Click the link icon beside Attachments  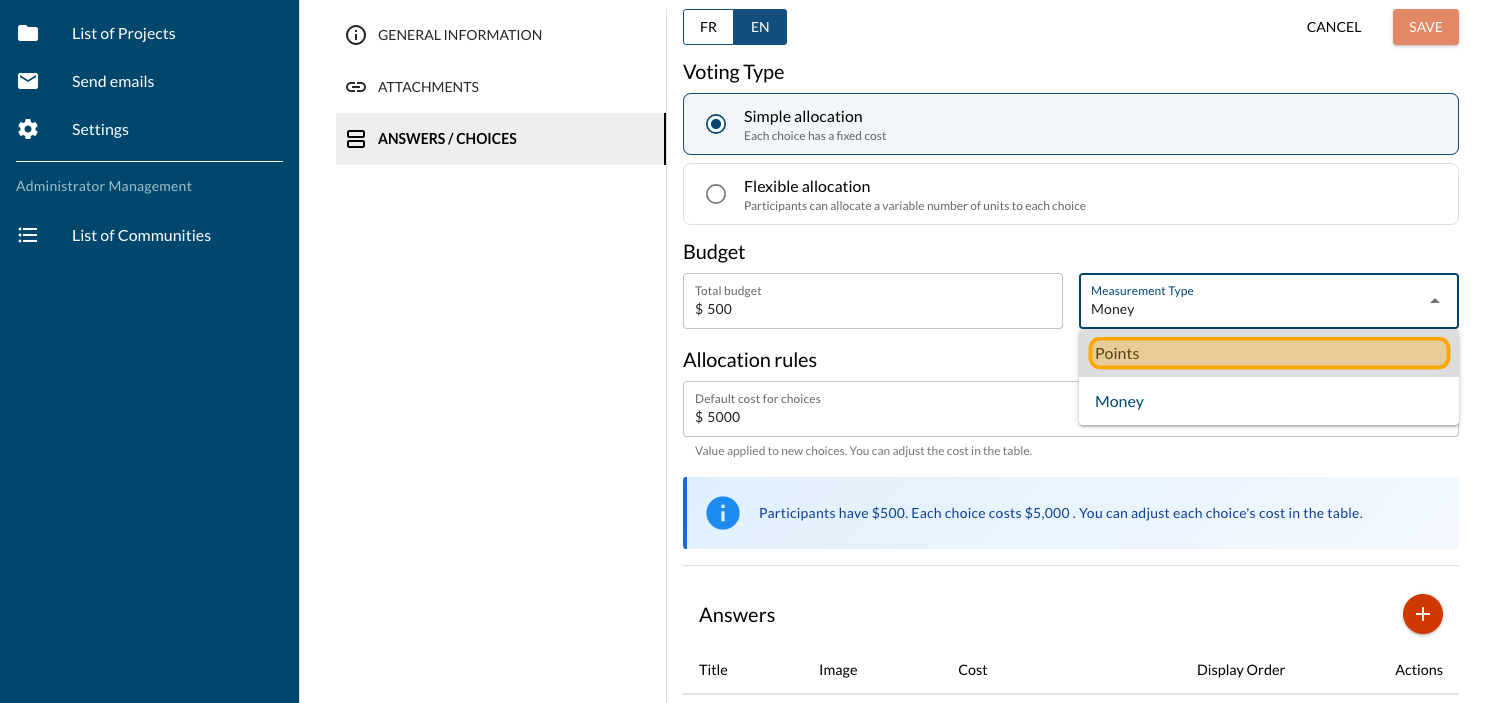tap(355, 87)
